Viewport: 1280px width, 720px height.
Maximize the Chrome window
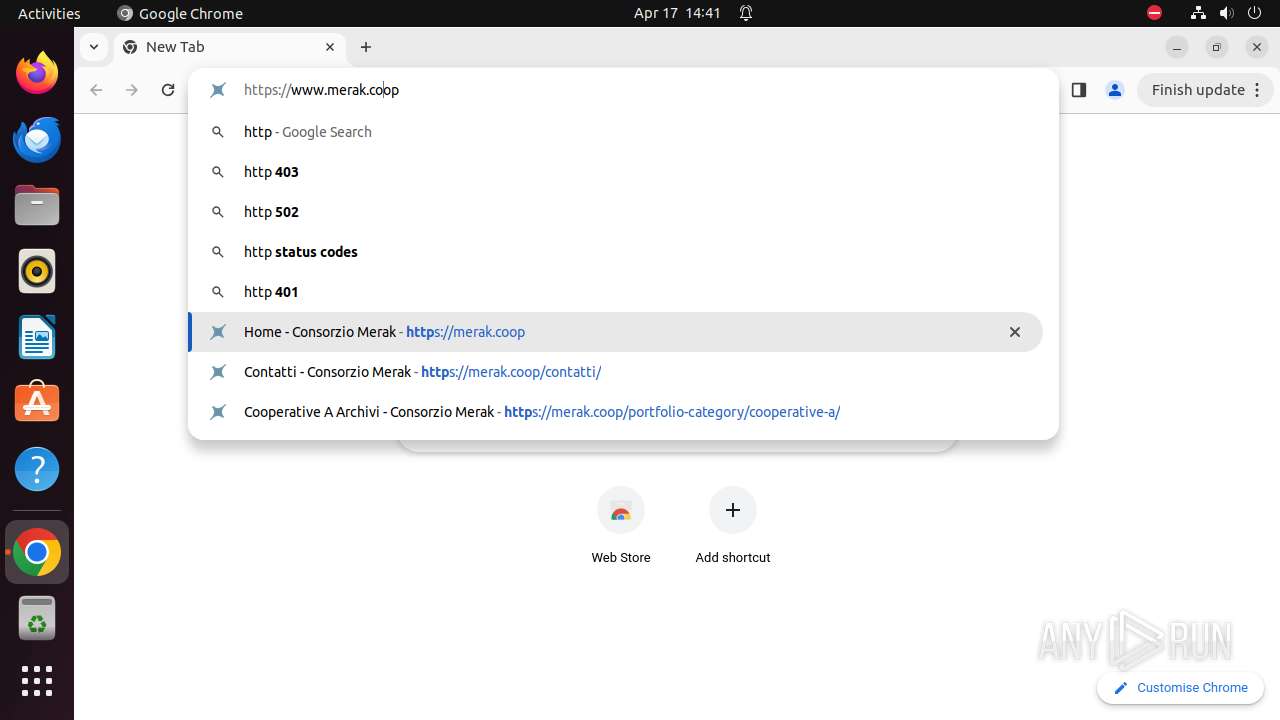click(1217, 47)
